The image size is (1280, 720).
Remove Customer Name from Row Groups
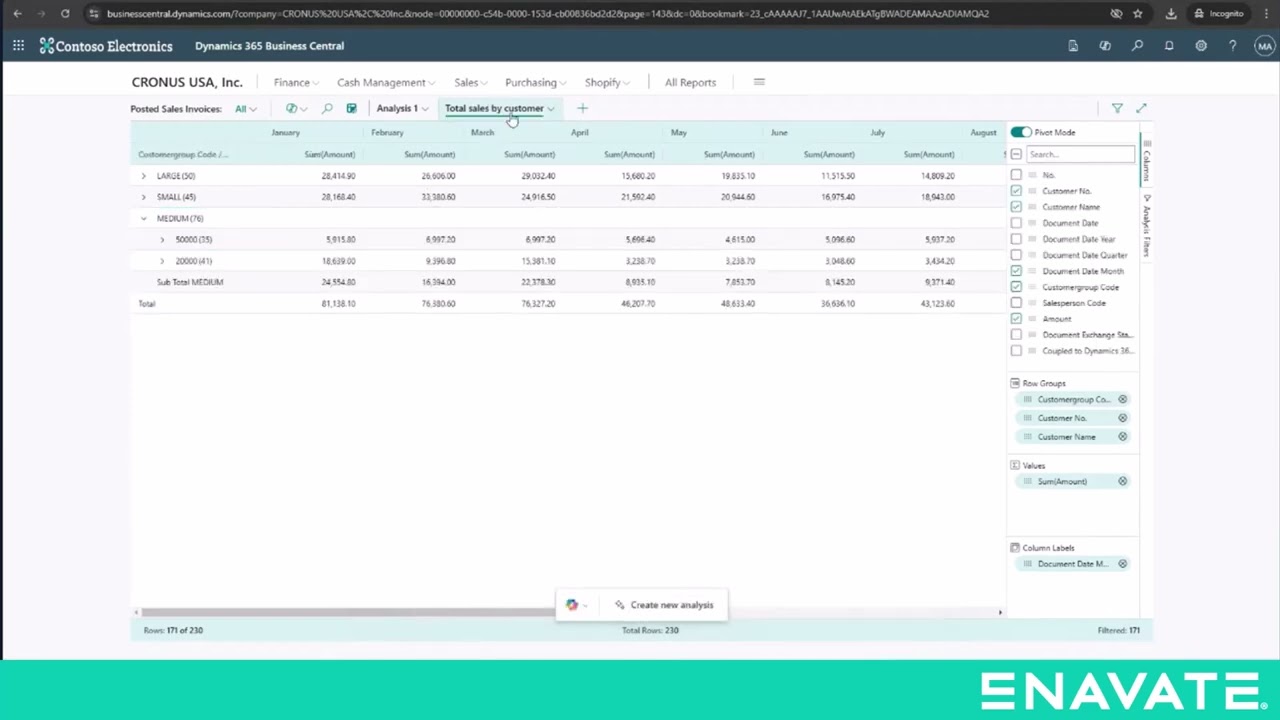click(x=1122, y=437)
